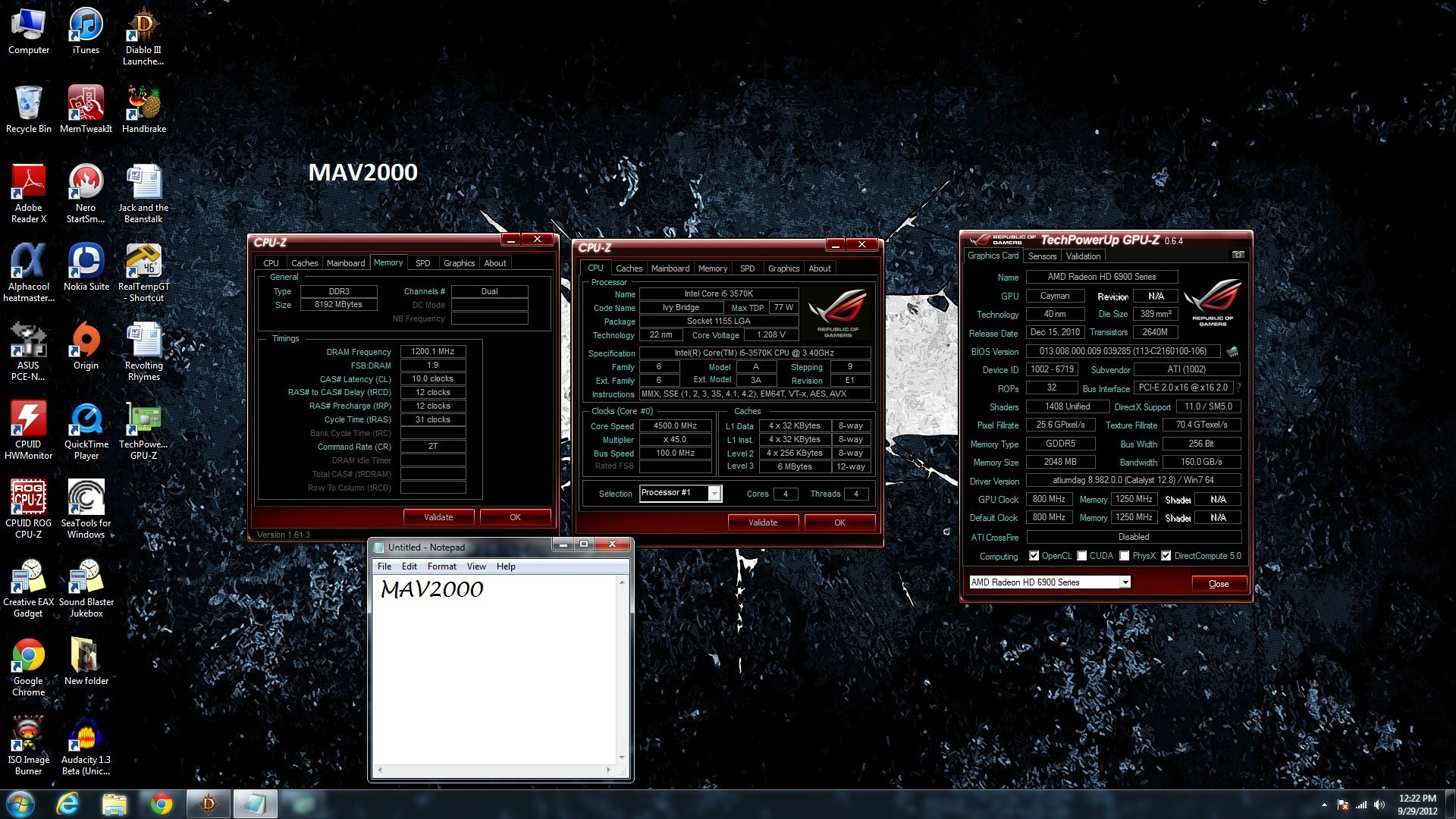This screenshot has width=1456, height=819.
Task: Click Validate in memory CPU-Z window
Action: (438, 517)
